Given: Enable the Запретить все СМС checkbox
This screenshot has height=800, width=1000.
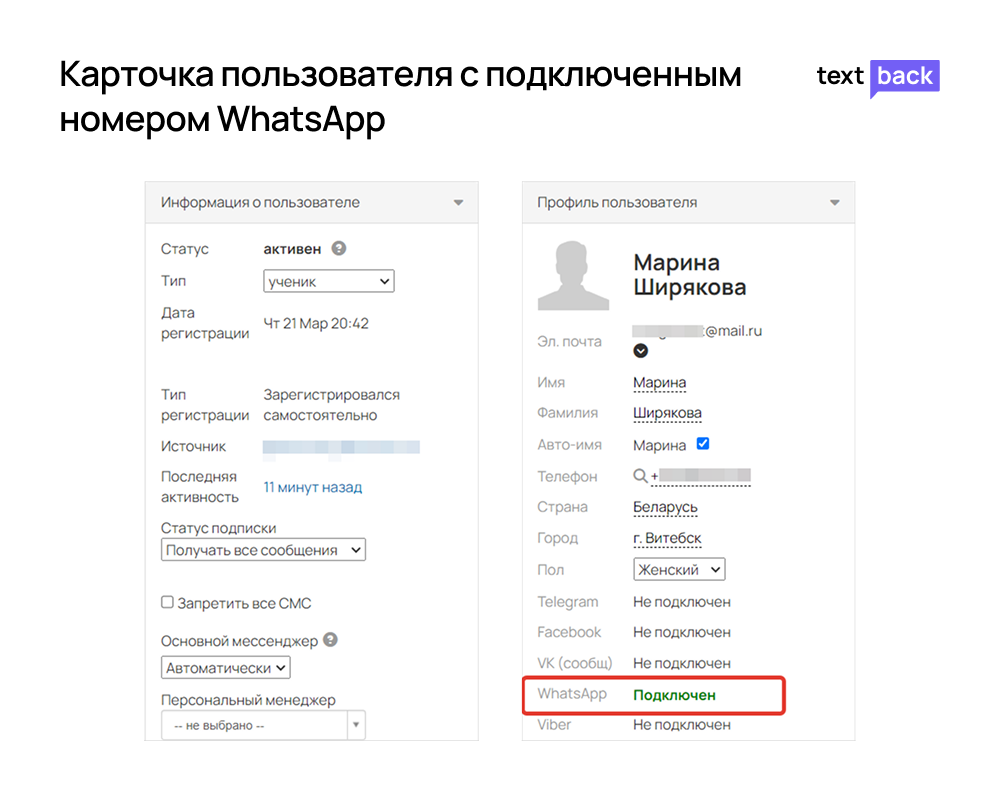Looking at the screenshot, I should coord(167,602).
